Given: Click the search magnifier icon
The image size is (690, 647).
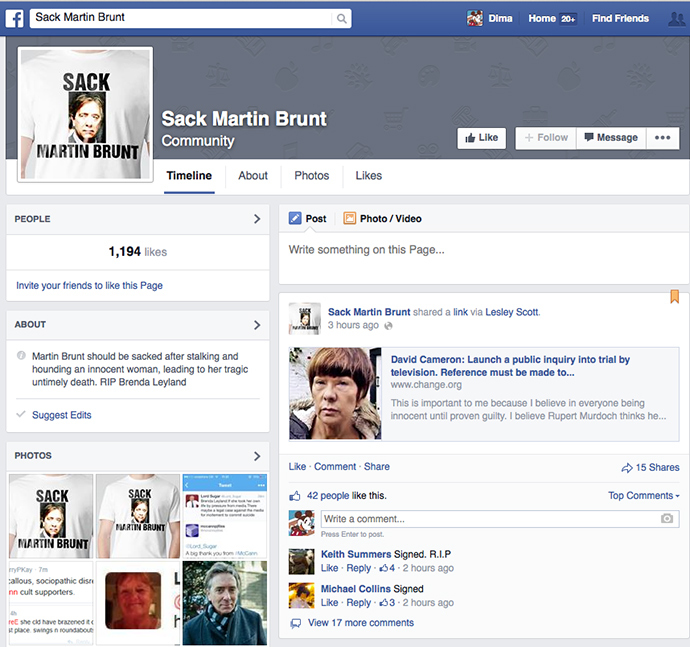Looking at the screenshot, I should (342, 18).
